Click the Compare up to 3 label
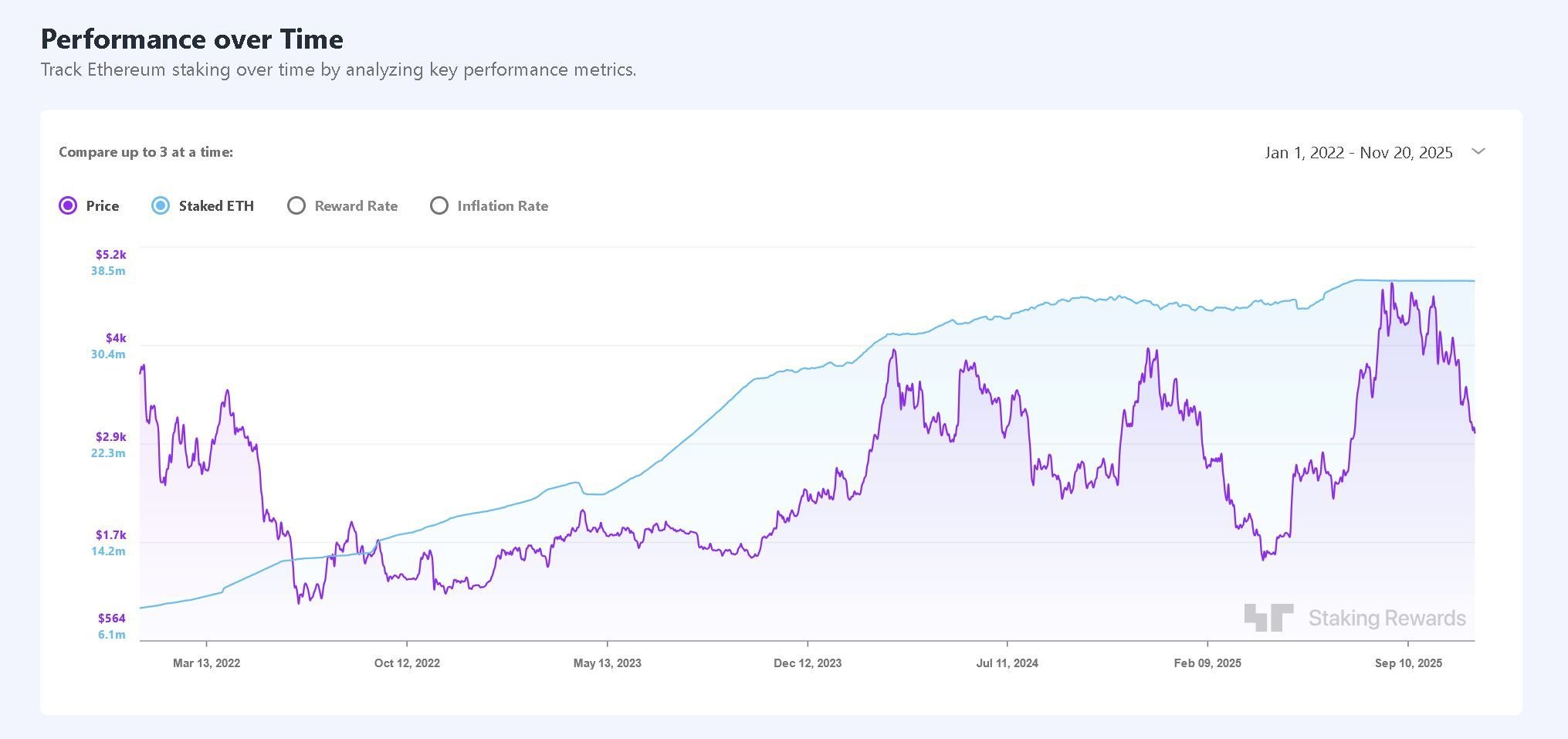 pos(147,152)
